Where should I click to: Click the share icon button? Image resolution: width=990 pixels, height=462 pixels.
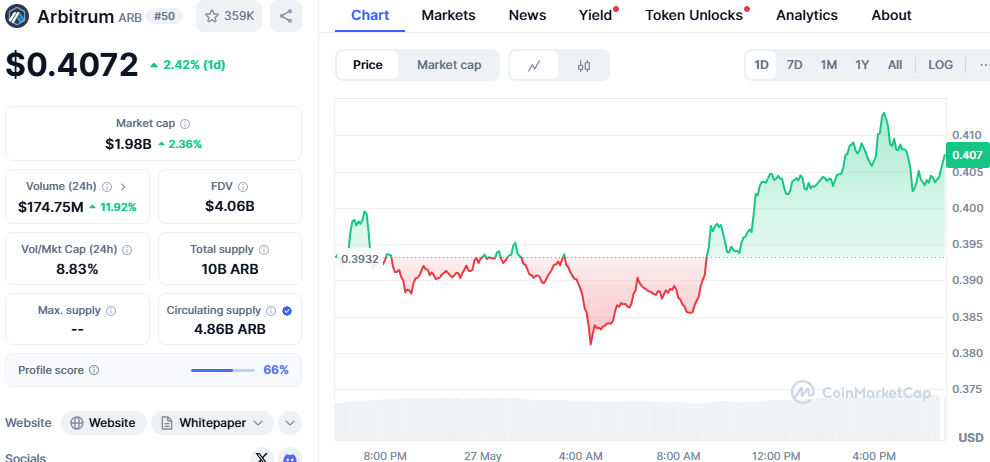pos(285,16)
